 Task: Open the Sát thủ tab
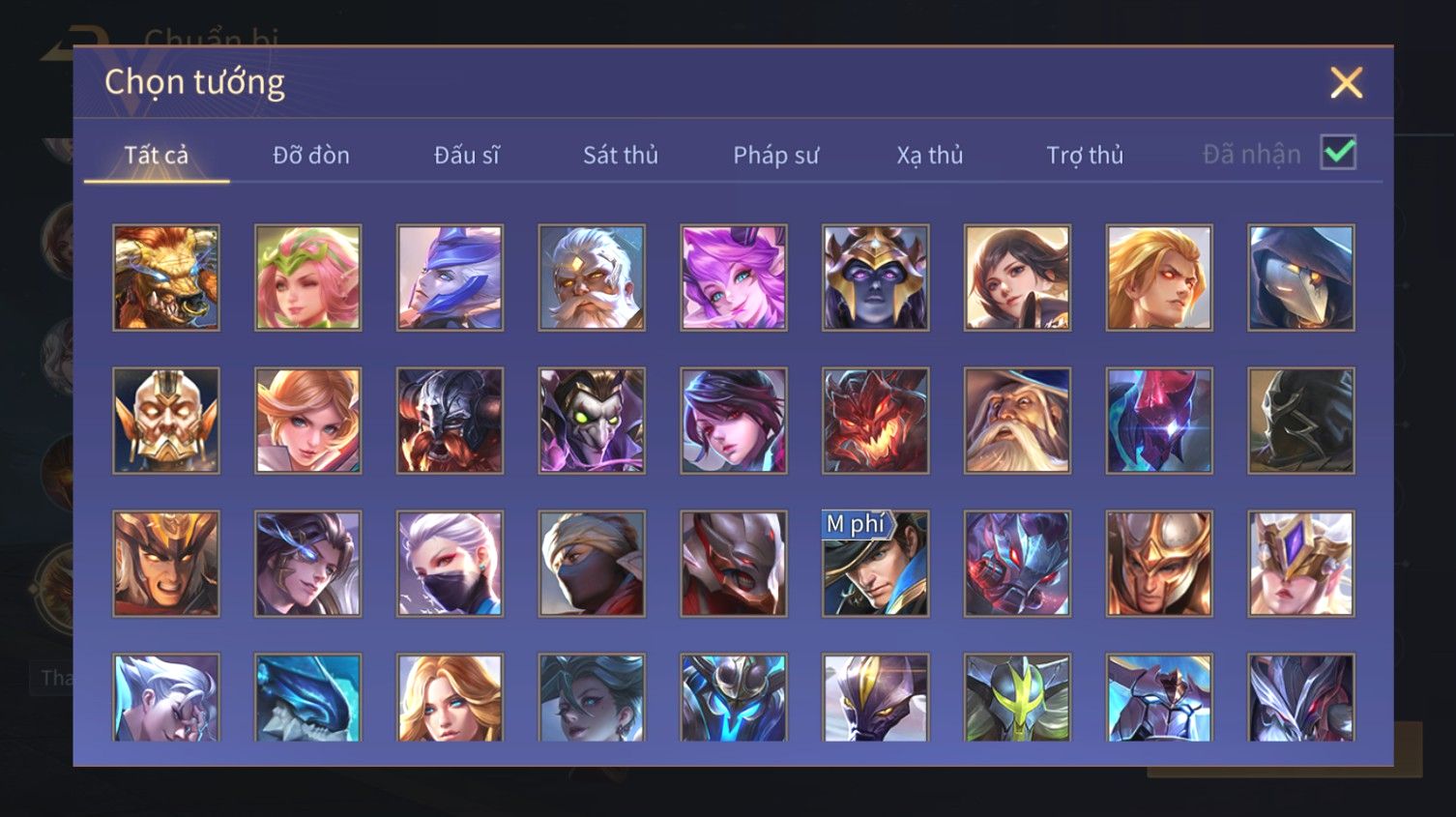pos(621,155)
